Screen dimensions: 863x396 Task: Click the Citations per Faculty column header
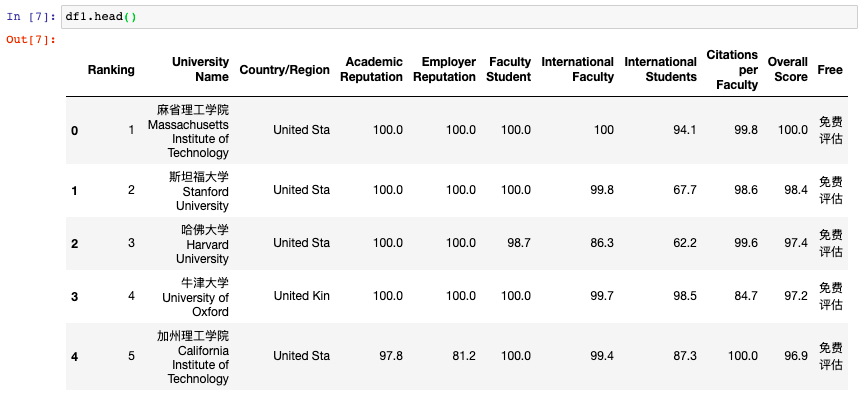pos(733,70)
